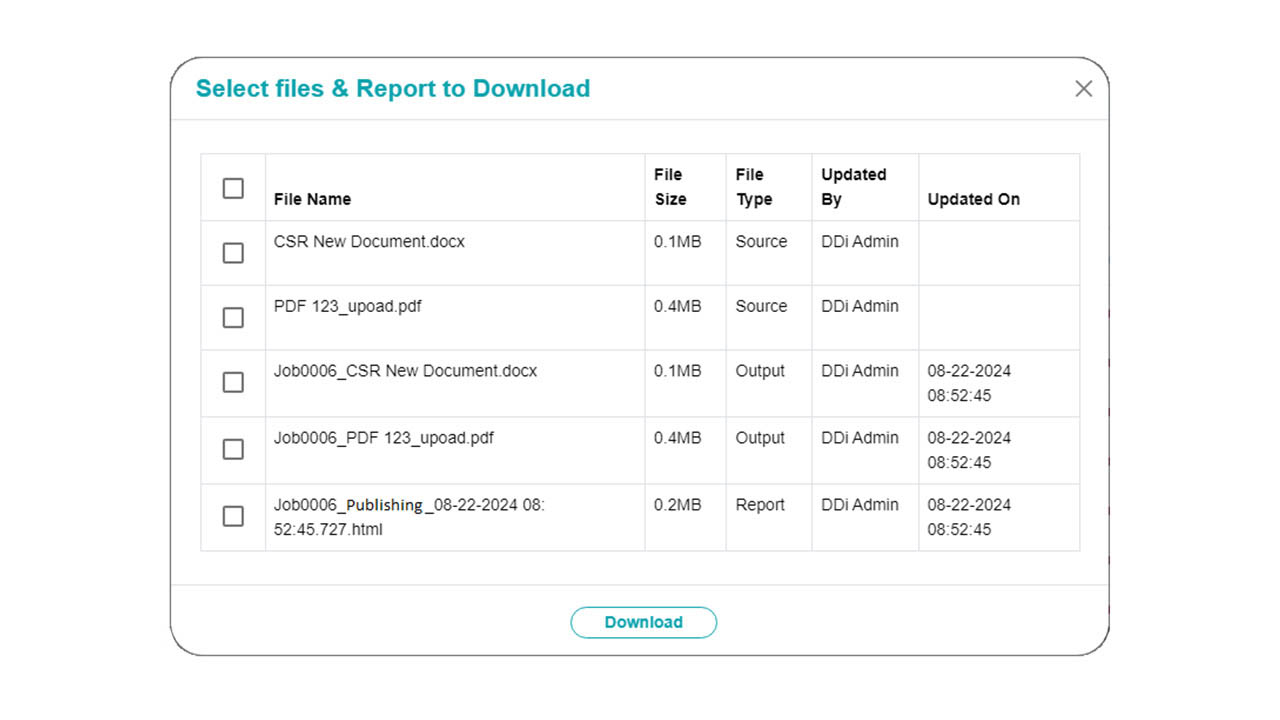This screenshot has height=720, width=1280.
Task: Click the Report file type cell
Action: [x=760, y=505]
